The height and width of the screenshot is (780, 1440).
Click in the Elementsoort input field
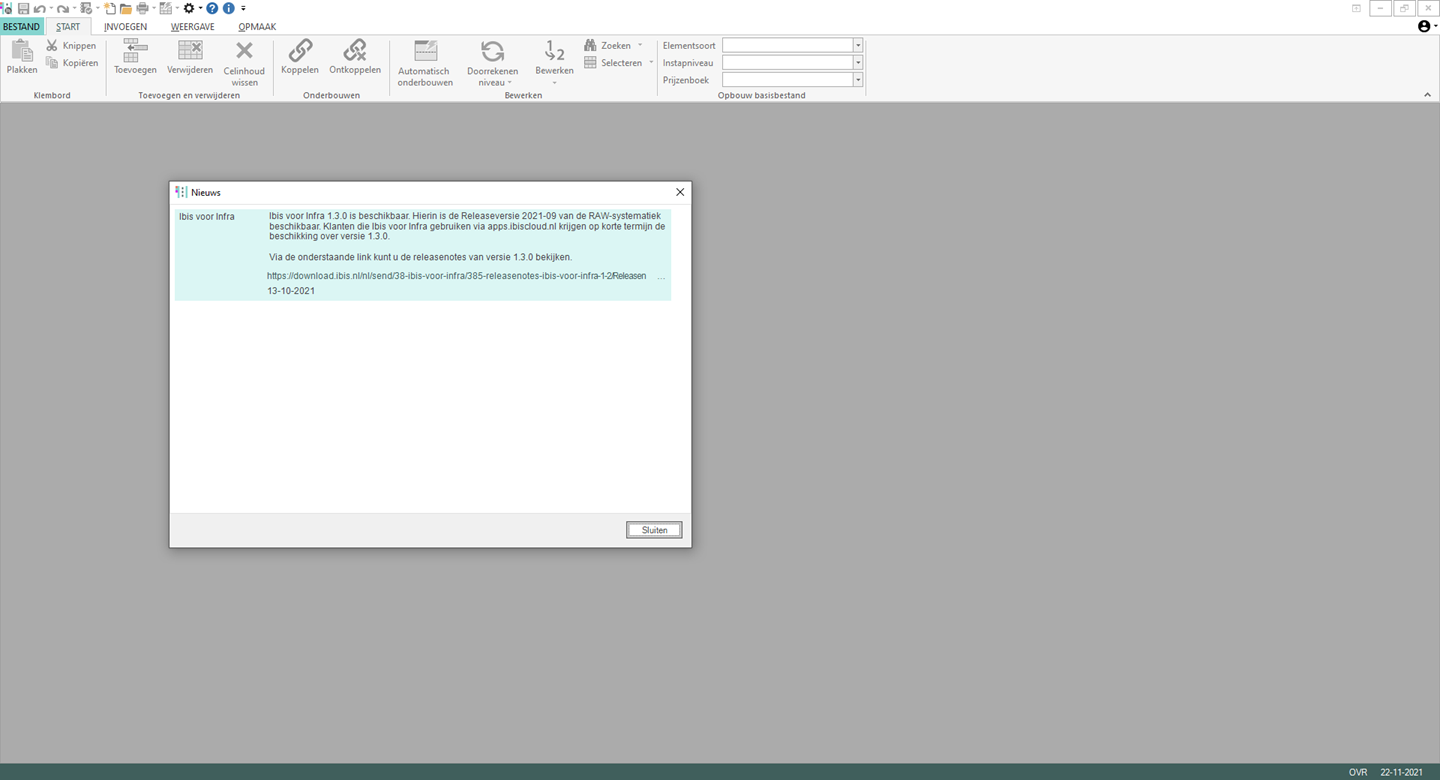[787, 46]
